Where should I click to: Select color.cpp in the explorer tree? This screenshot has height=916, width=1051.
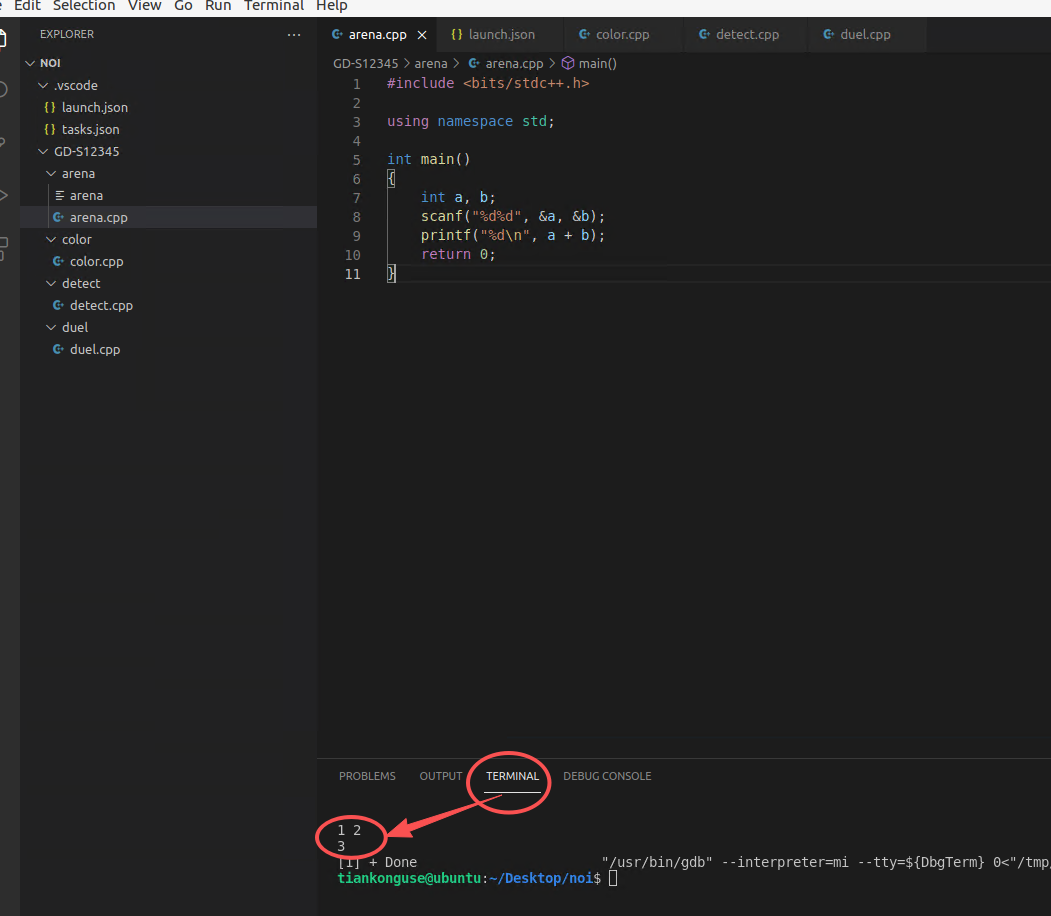(96, 261)
